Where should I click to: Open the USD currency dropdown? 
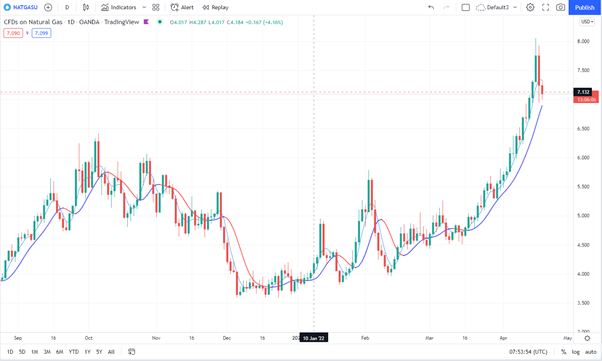click(x=587, y=22)
